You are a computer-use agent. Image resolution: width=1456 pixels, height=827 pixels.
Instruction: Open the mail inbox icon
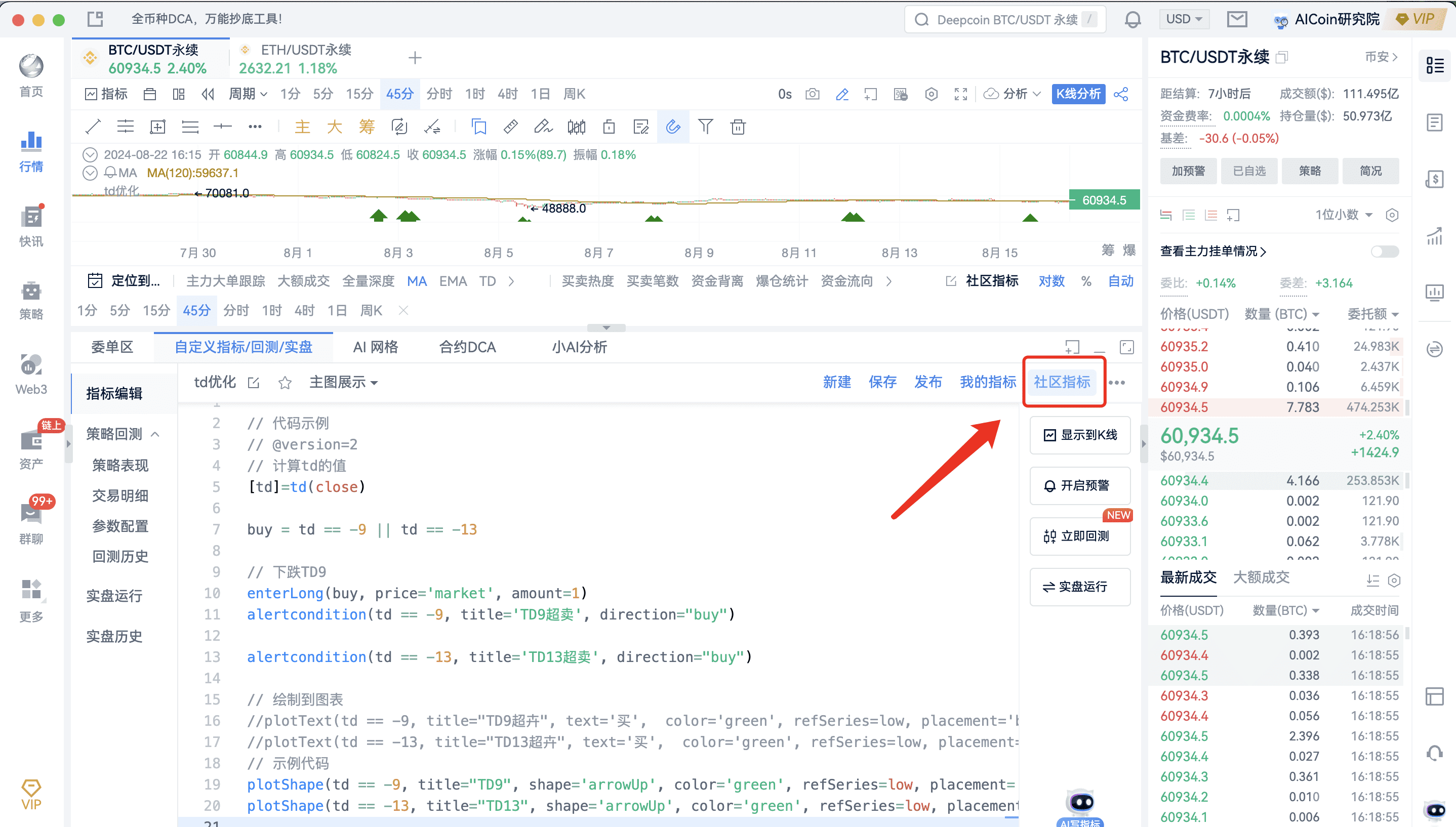tap(1237, 19)
